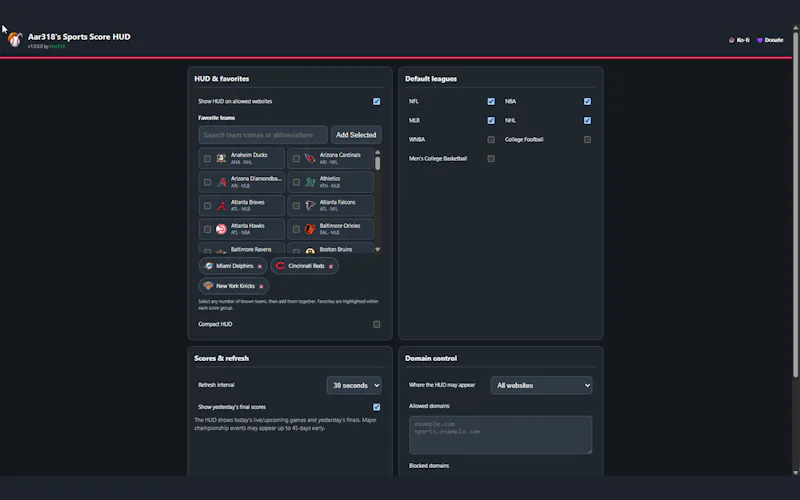Click the Favorite teams label

217,118
